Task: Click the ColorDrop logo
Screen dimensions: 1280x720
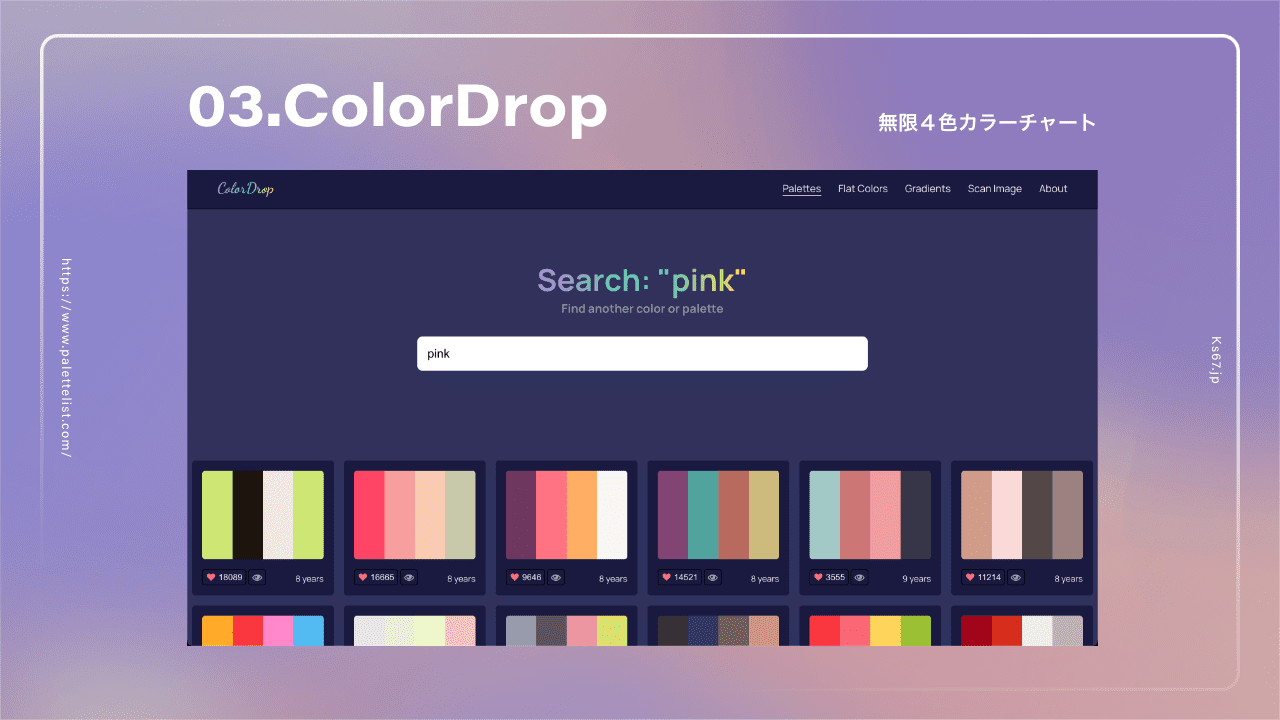Action: (245, 189)
